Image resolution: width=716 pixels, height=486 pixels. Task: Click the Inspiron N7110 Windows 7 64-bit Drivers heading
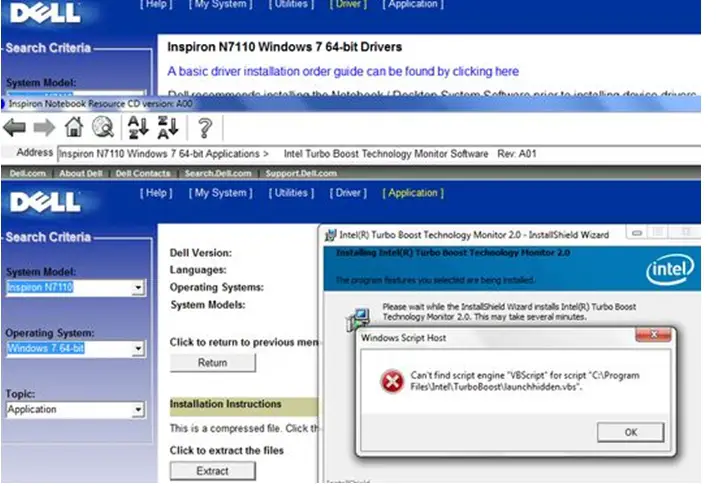pyautogui.click(x=284, y=47)
